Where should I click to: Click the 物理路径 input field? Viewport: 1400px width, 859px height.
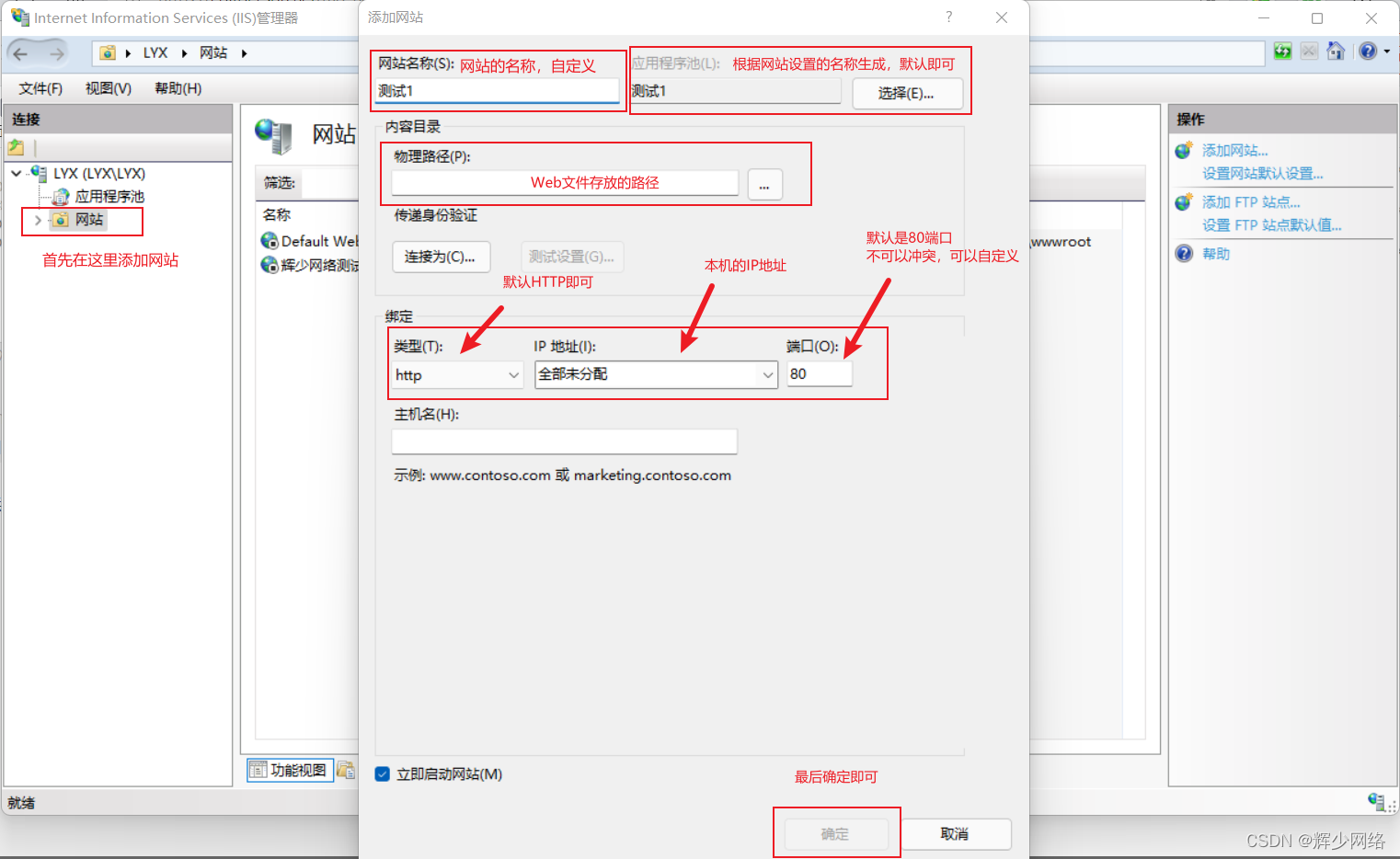565,182
